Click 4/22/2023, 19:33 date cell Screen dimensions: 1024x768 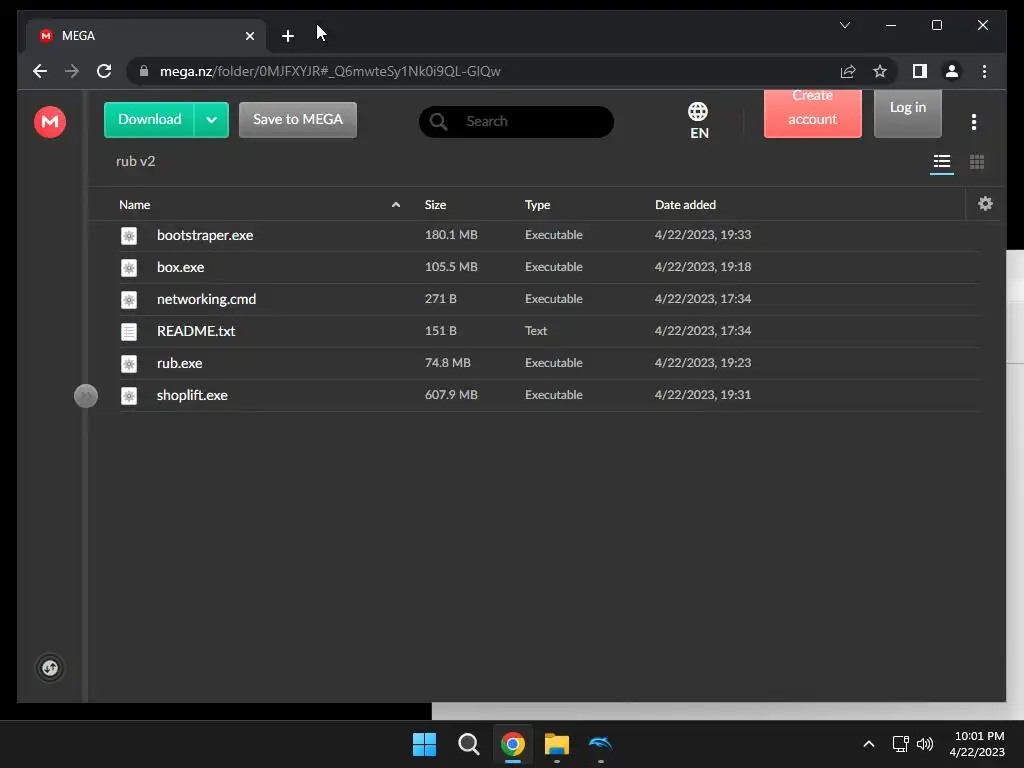coord(703,234)
